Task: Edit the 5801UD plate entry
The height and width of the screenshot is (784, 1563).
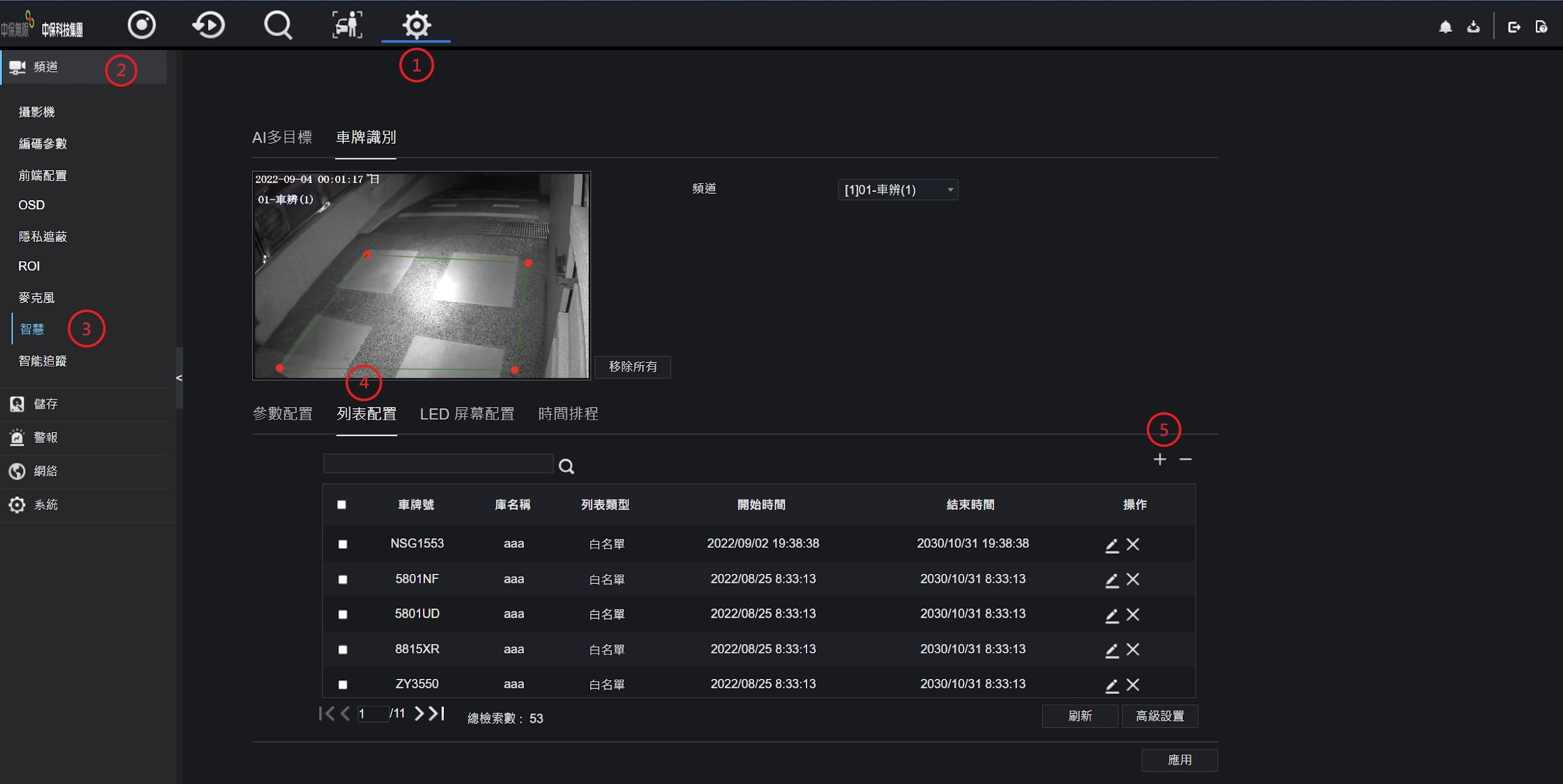Action: pyautogui.click(x=1112, y=615)
